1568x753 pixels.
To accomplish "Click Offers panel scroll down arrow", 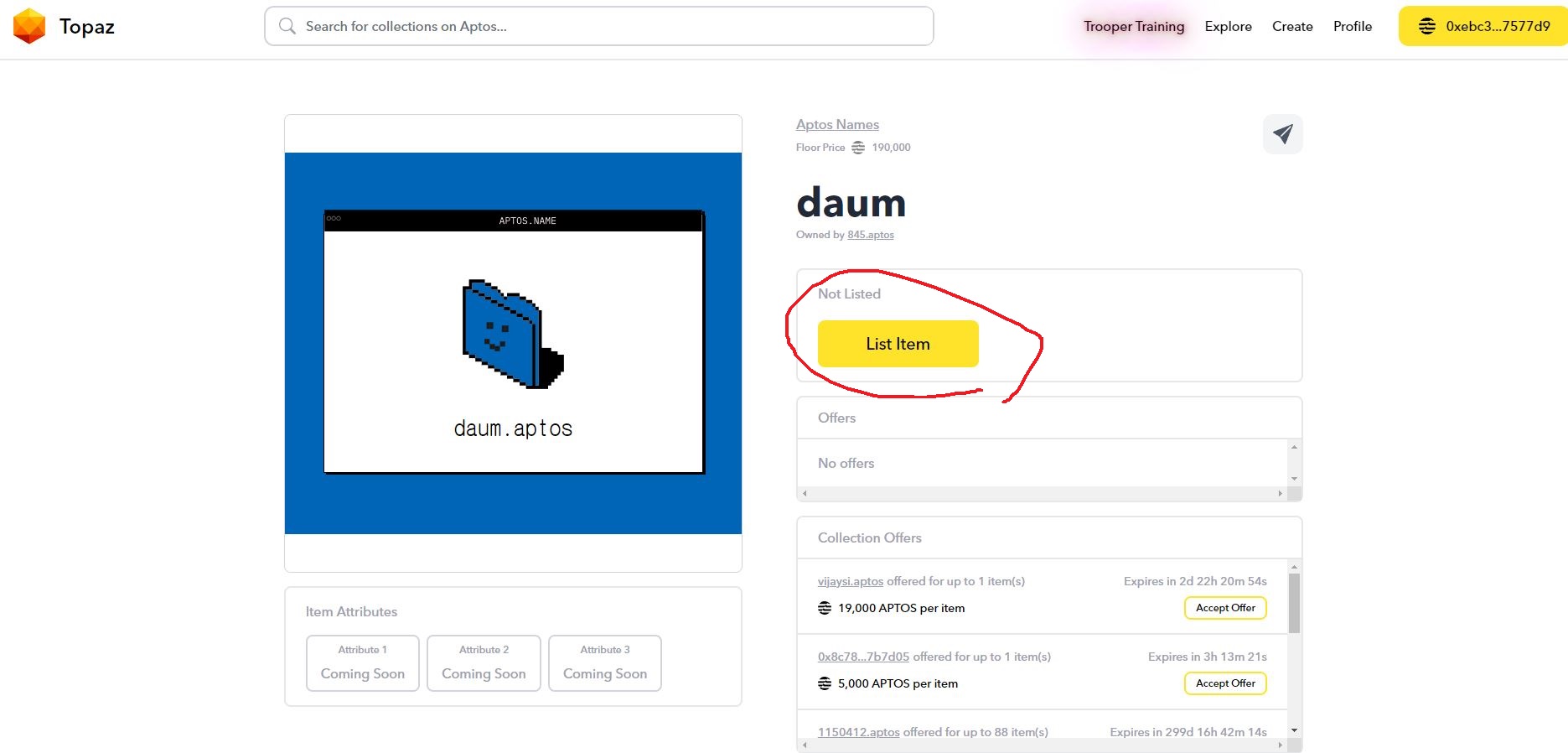I will [1294, 479].
